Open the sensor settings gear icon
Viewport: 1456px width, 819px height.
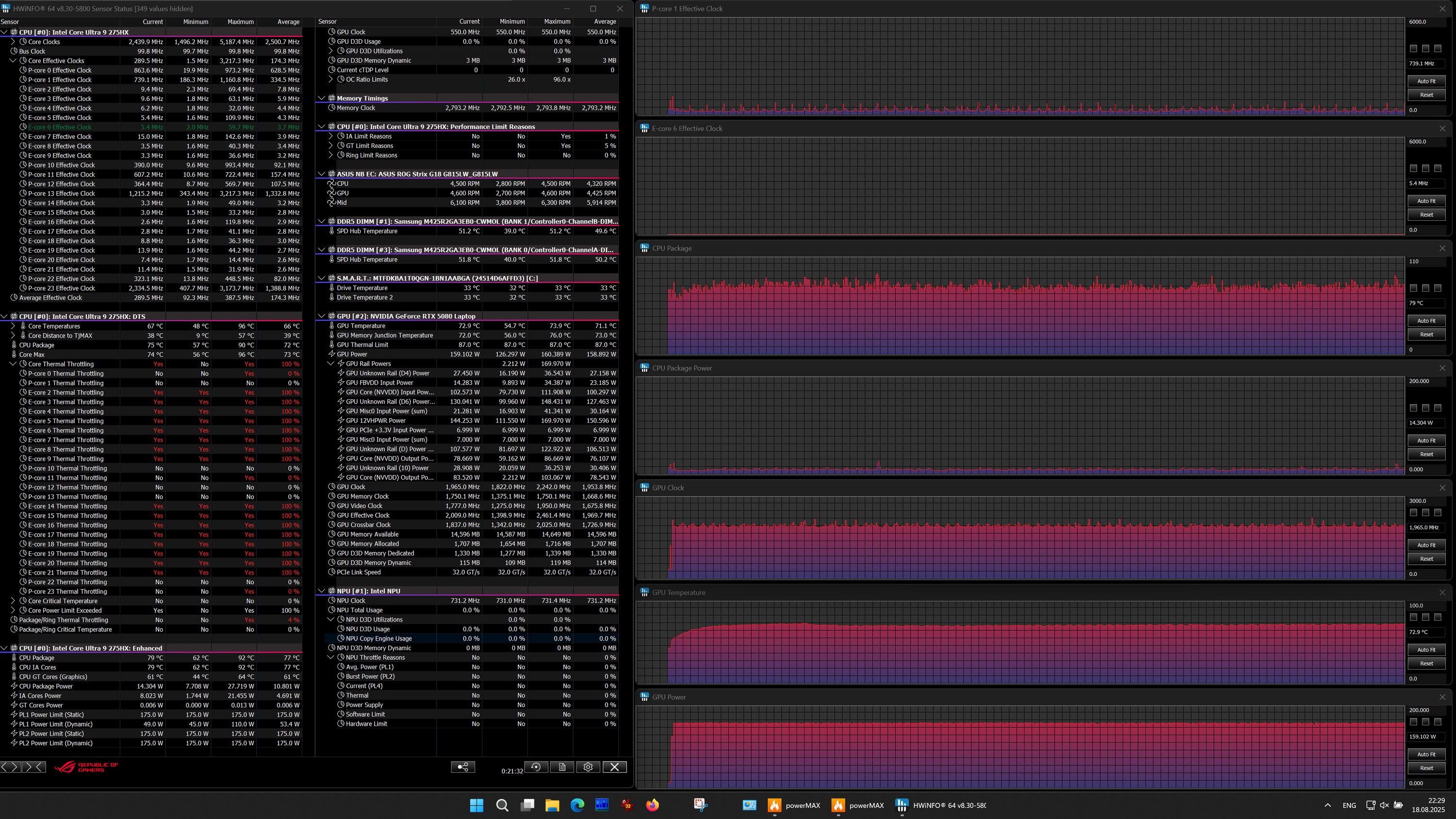click(588, 767)
